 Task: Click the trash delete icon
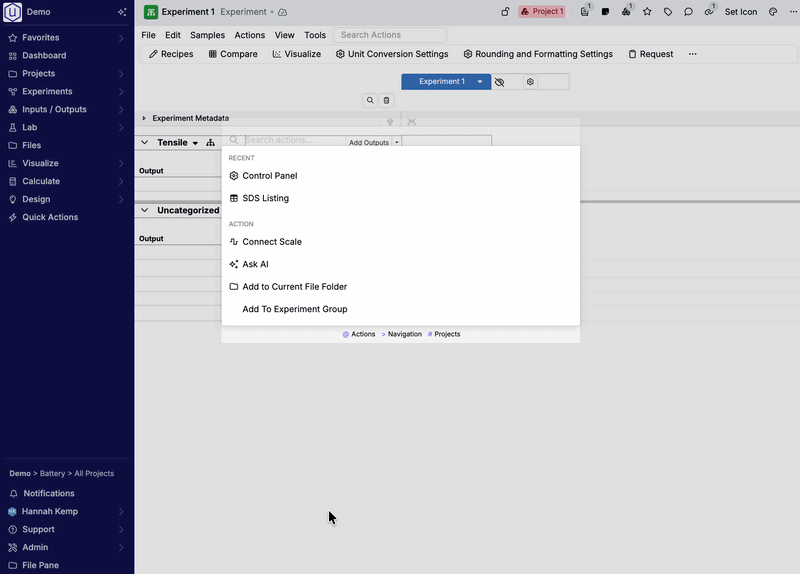387,100
